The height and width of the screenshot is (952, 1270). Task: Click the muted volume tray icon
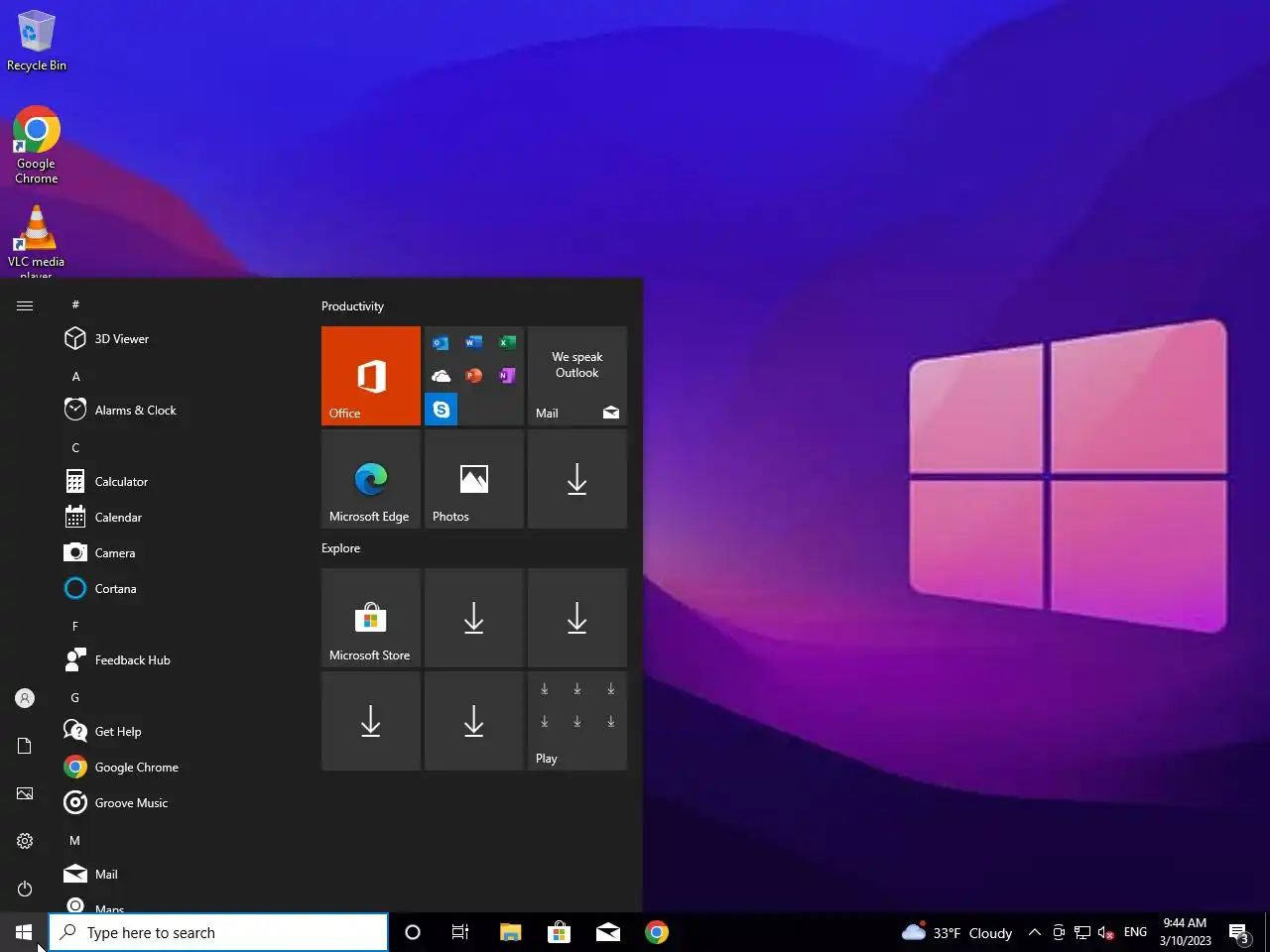tap(1106, 932)
